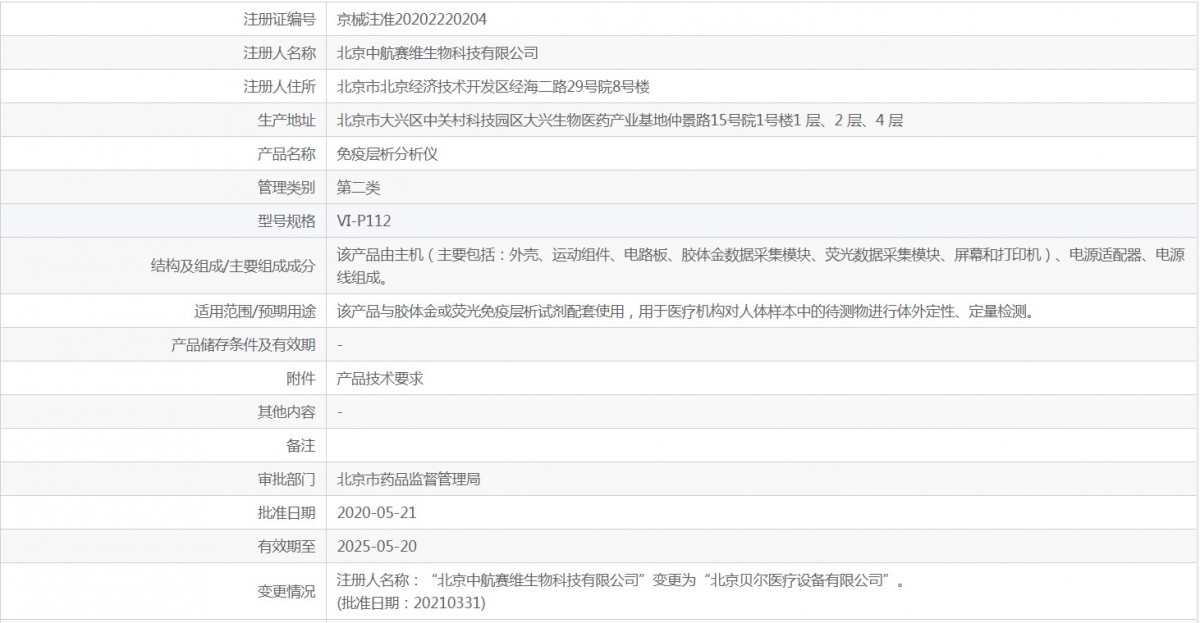Select the production address in 大兴区

[620, 120]
